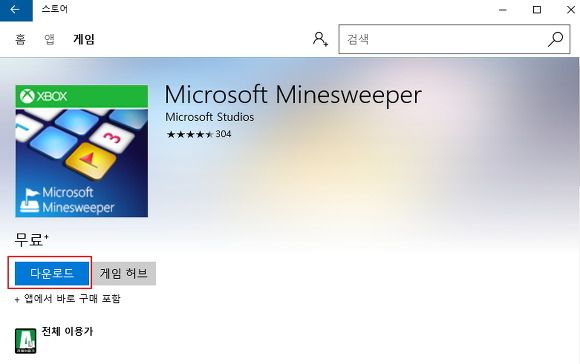Click the Microsoft Minesweeper app thumbnail
Image resolution: width=580 pixels, height=364 pixels.
pyautogui.click(x=82, y=151)
